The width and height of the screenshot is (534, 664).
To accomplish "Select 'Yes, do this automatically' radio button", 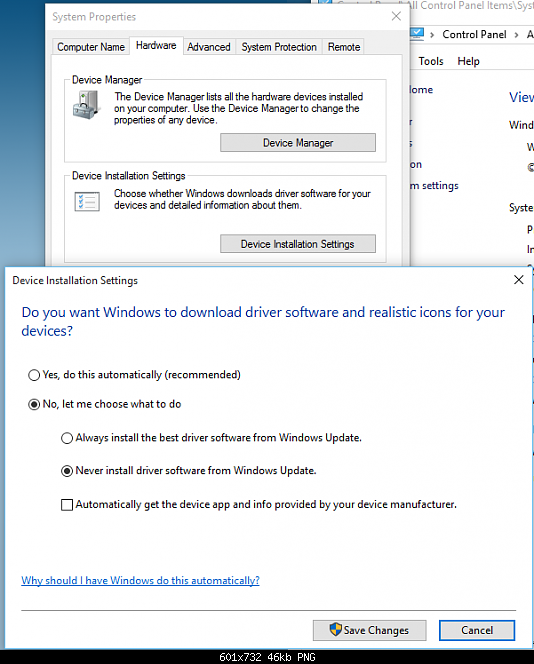I will tap(34, 375).
